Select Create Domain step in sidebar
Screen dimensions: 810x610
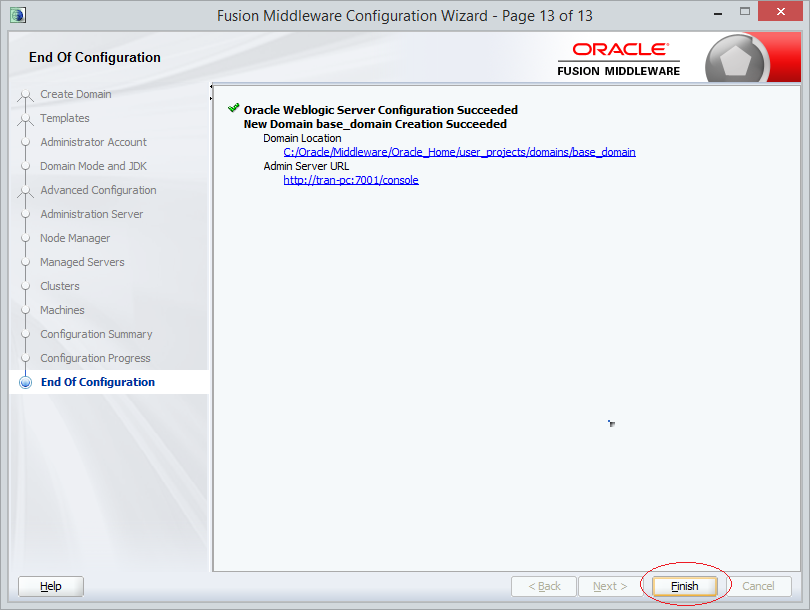click(75, 94)
